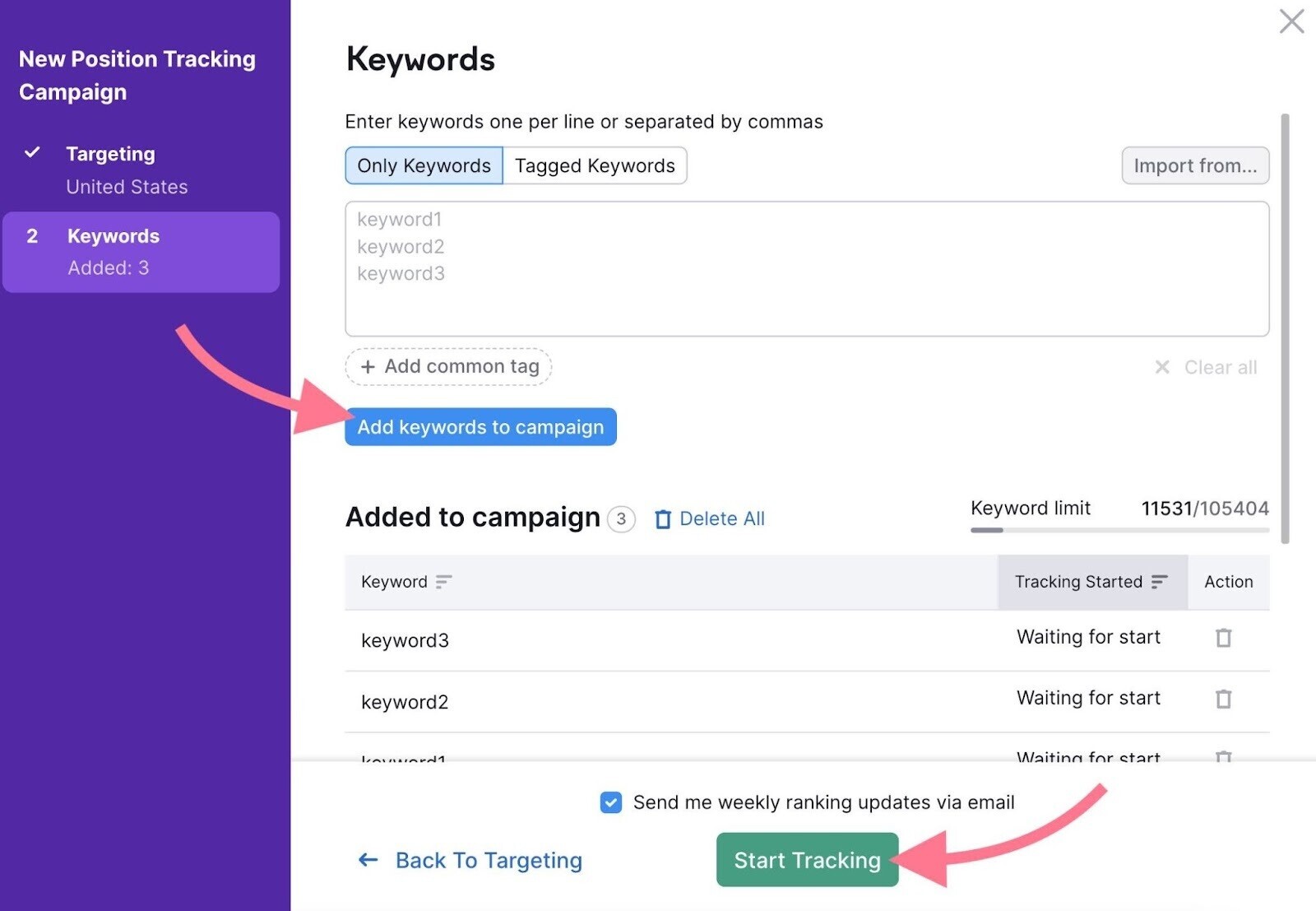Delete keyword2 using its trash icon
Viewport: 1316px width, 911px height.
point(1223,699)
